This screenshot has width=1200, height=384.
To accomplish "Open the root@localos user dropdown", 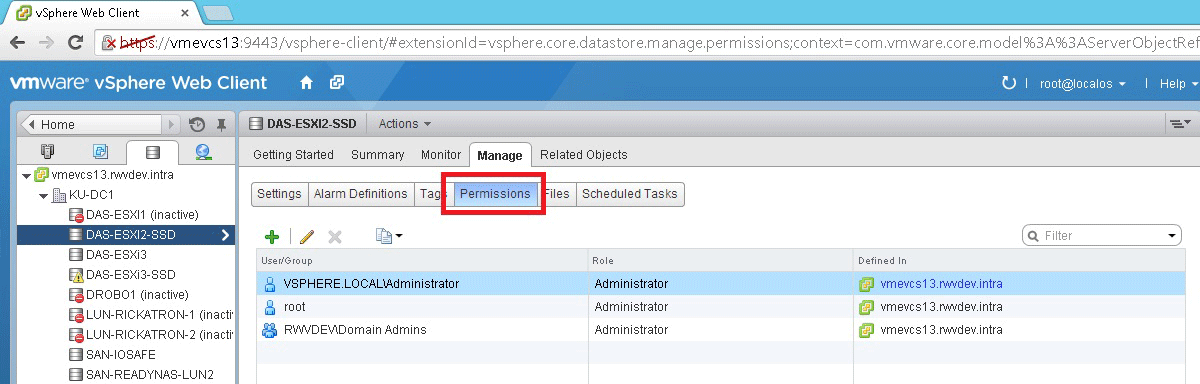I will click(1083, 83).
